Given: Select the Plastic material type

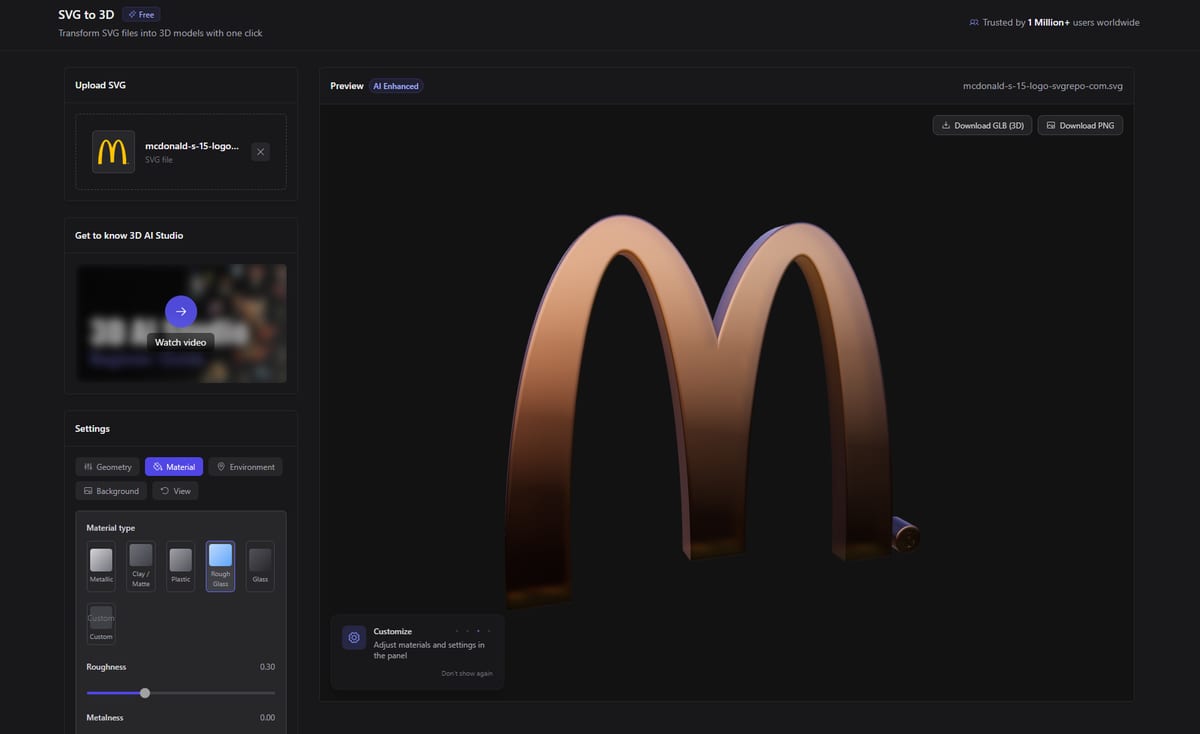Looking at the screenshot, I should tap(180, 566).
